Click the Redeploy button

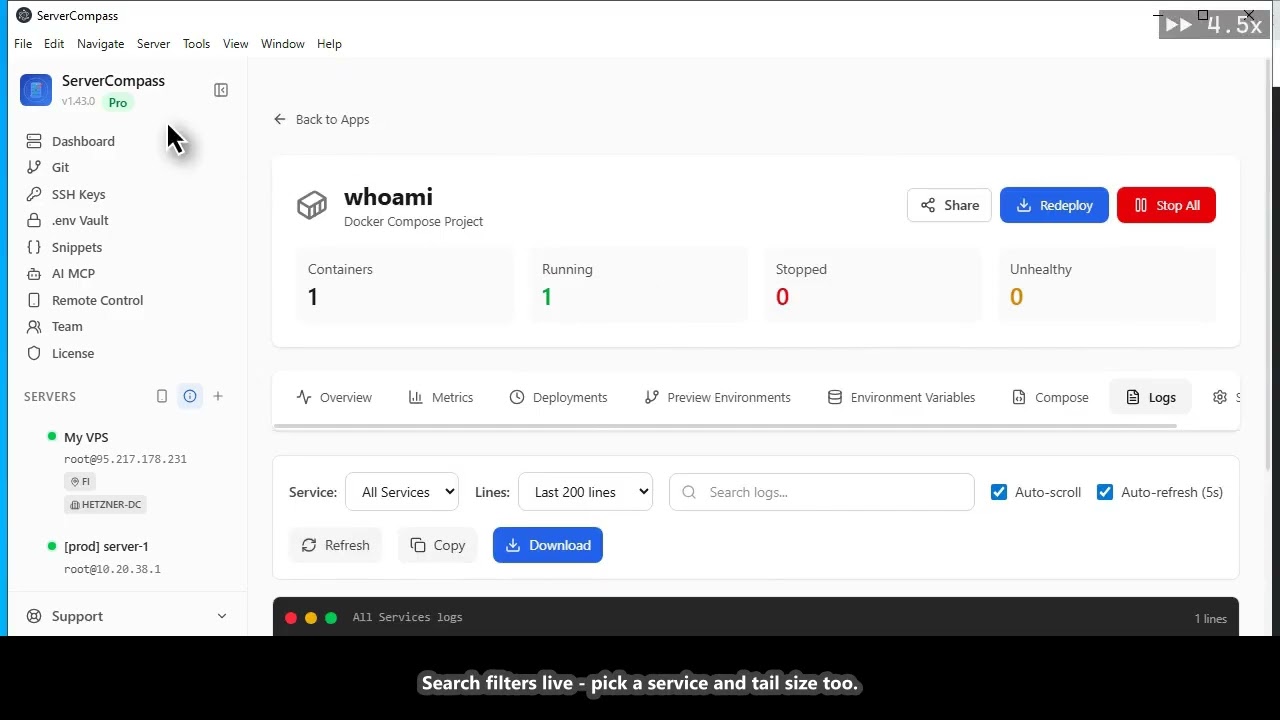(1054, 205)
